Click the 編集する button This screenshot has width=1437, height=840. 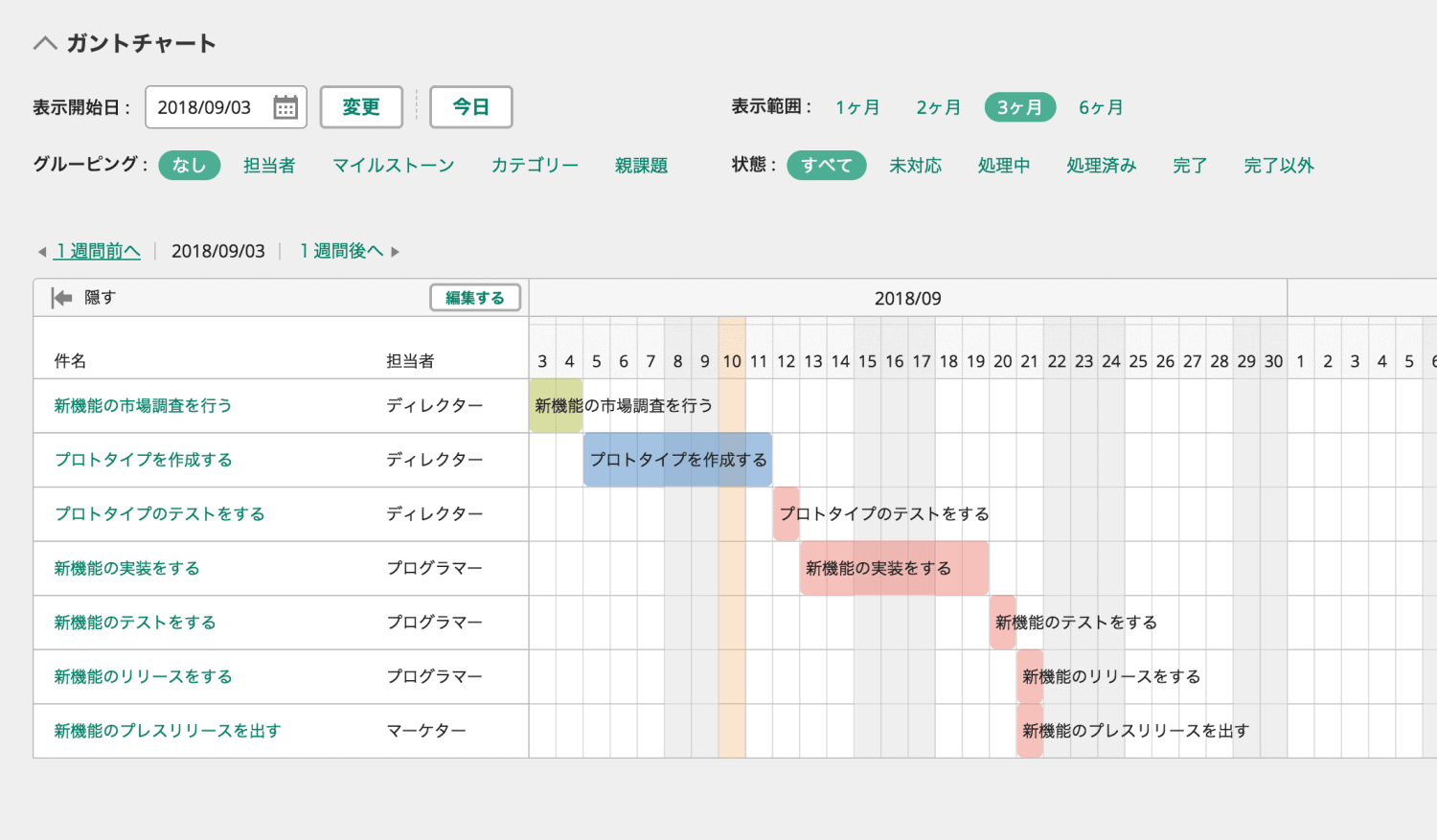(x=474, y=297)
